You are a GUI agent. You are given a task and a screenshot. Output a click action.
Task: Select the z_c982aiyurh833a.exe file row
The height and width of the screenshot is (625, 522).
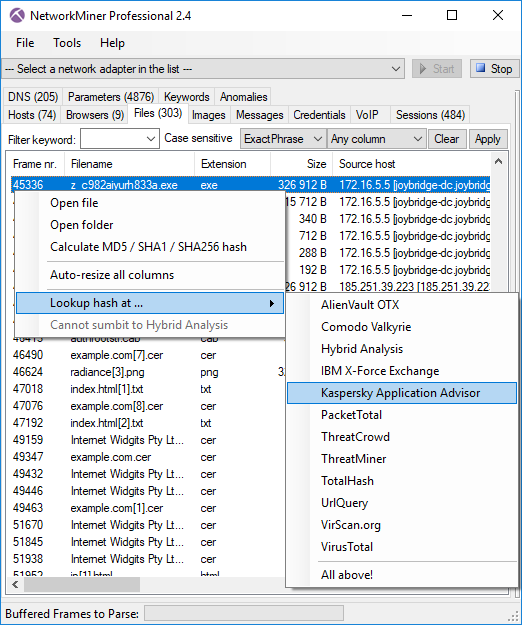coord(251,185)
